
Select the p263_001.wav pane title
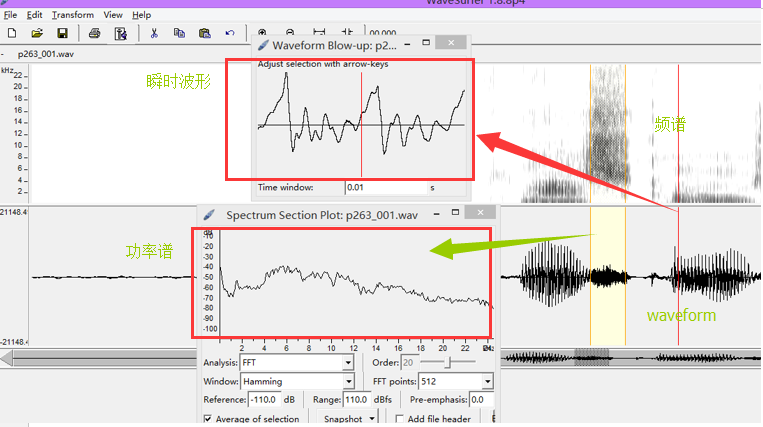(x=46, y=54)
